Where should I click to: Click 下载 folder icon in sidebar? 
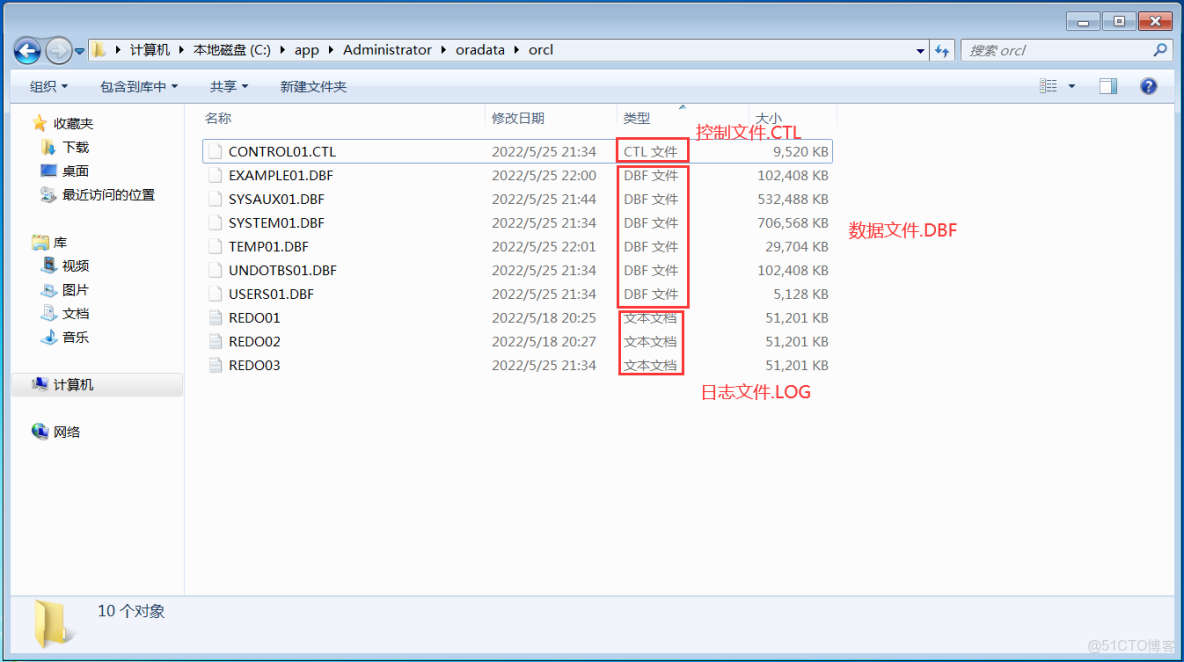[x=48, y=147]
